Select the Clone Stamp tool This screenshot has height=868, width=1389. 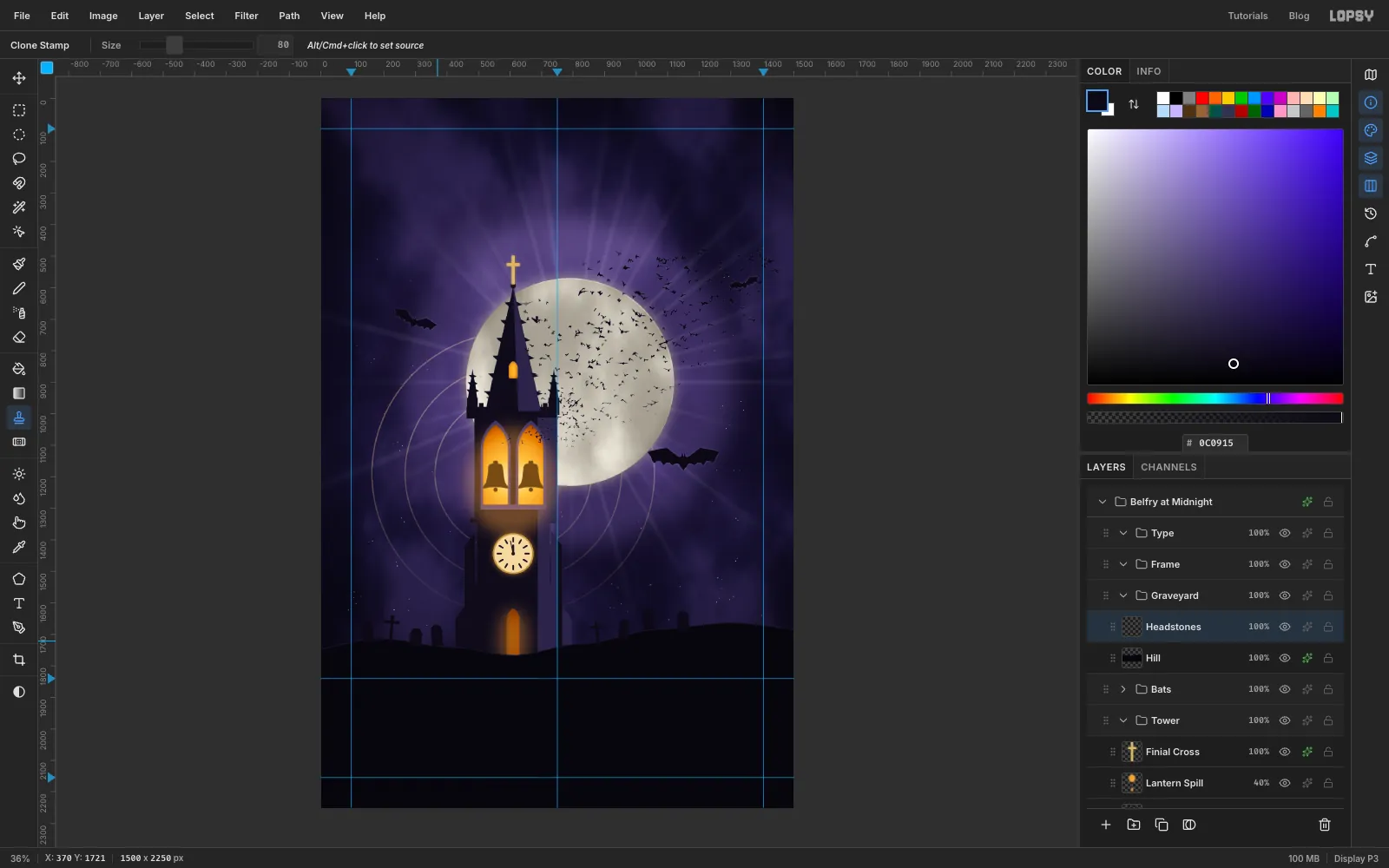[19, 418]
